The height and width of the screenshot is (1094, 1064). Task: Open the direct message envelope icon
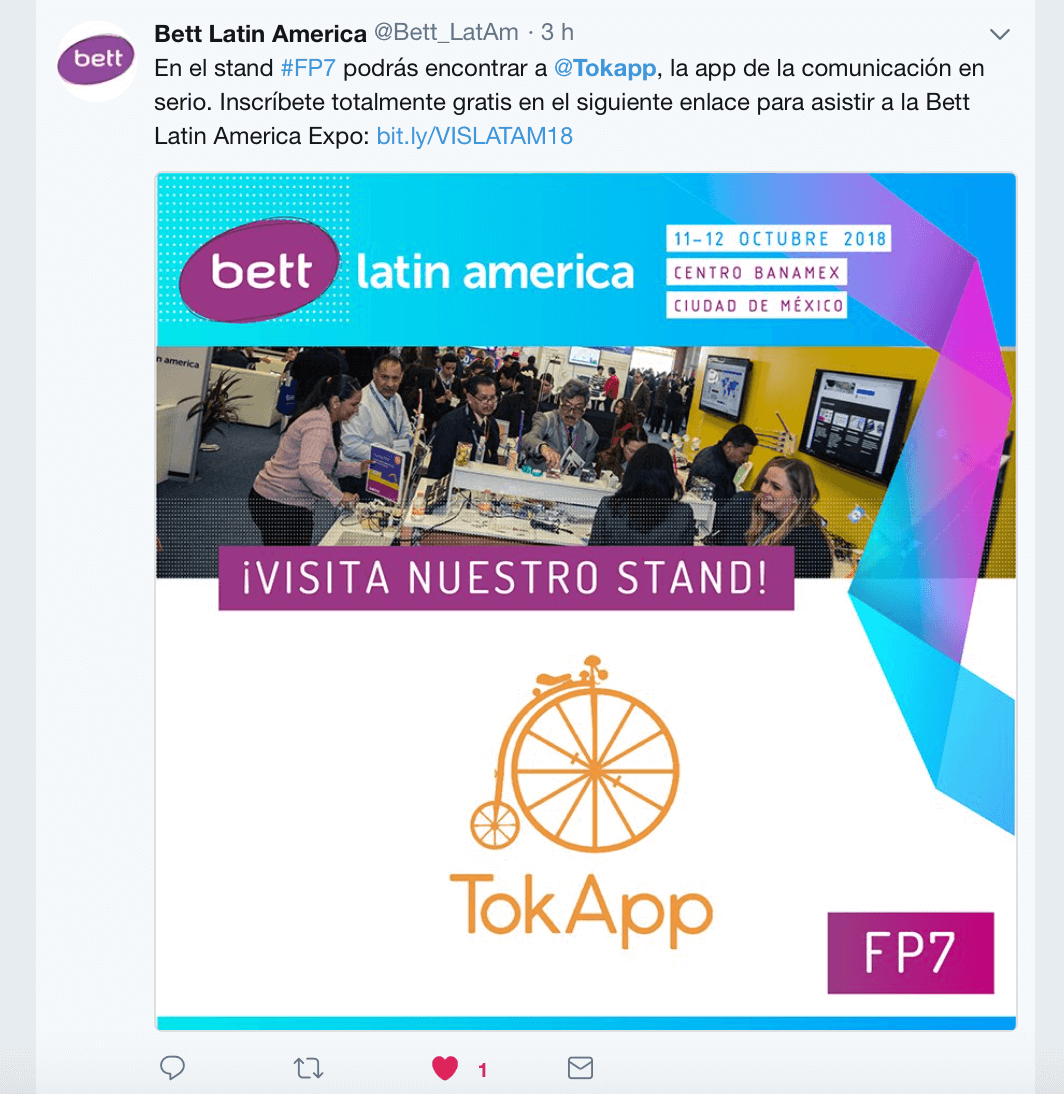tap(580, 1067)
